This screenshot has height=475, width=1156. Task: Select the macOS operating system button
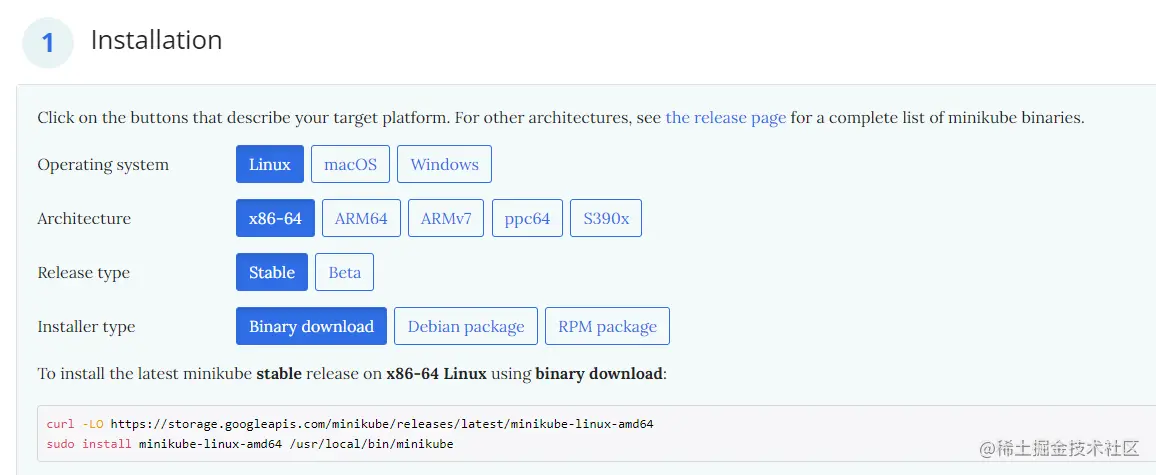tap(350, 164)
